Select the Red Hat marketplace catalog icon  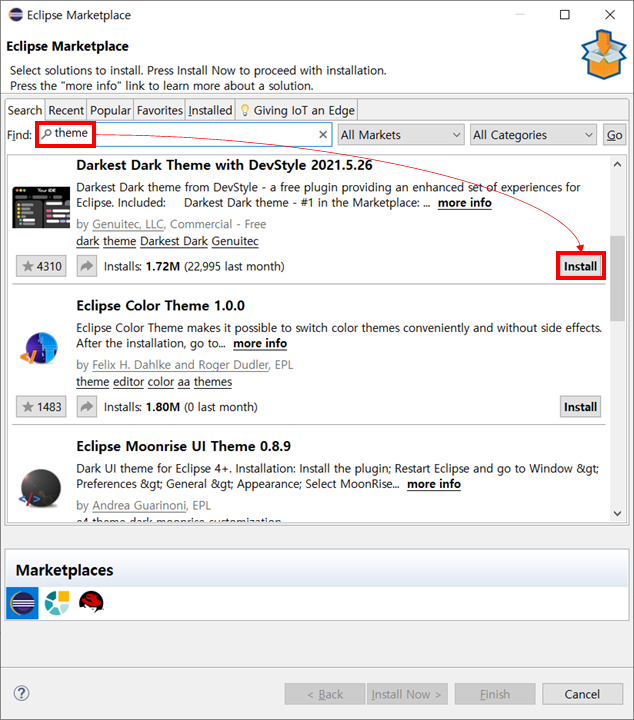(91, 602)
